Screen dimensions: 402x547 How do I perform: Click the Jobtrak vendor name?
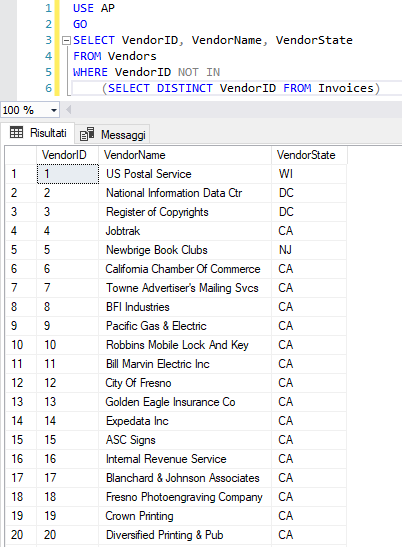(x=123, y=231)
